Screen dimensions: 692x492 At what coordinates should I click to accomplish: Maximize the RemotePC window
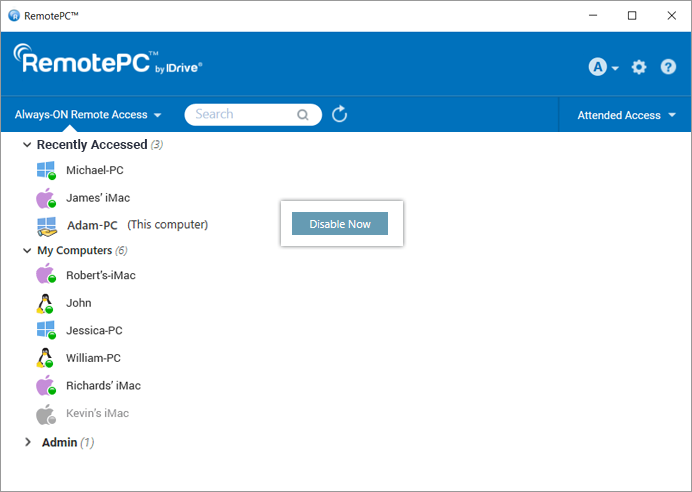[x=632, y=15]
